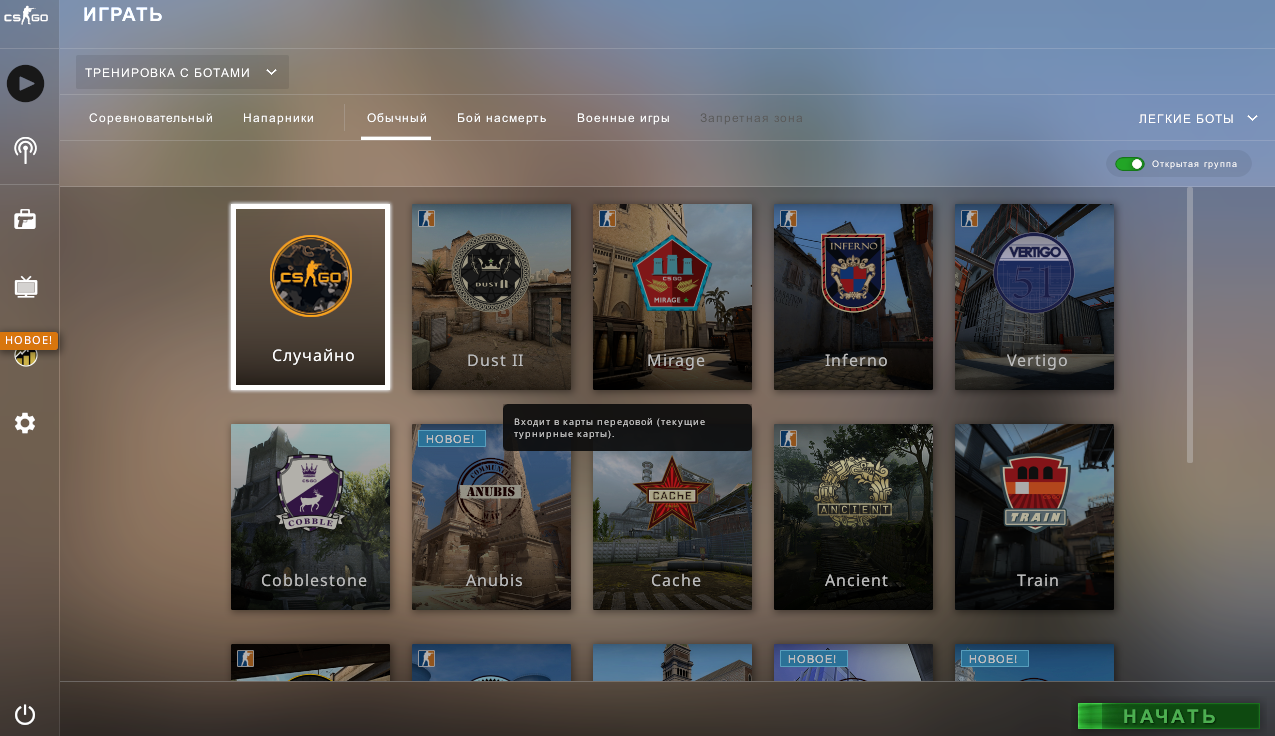Open the Watch TV icon in the sidebar
1275x736 pixels.
tap(25, 288)
